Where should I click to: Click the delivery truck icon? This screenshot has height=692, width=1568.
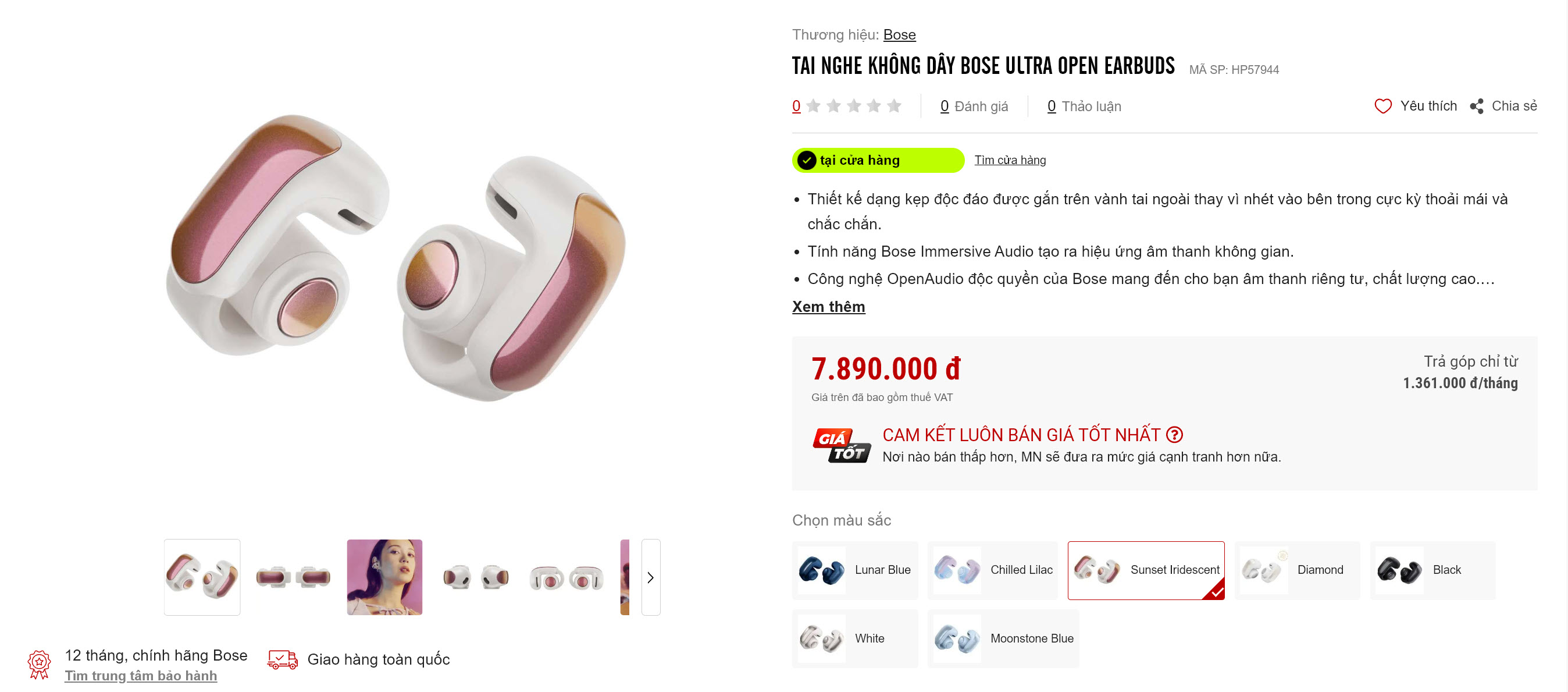(283, 660)
